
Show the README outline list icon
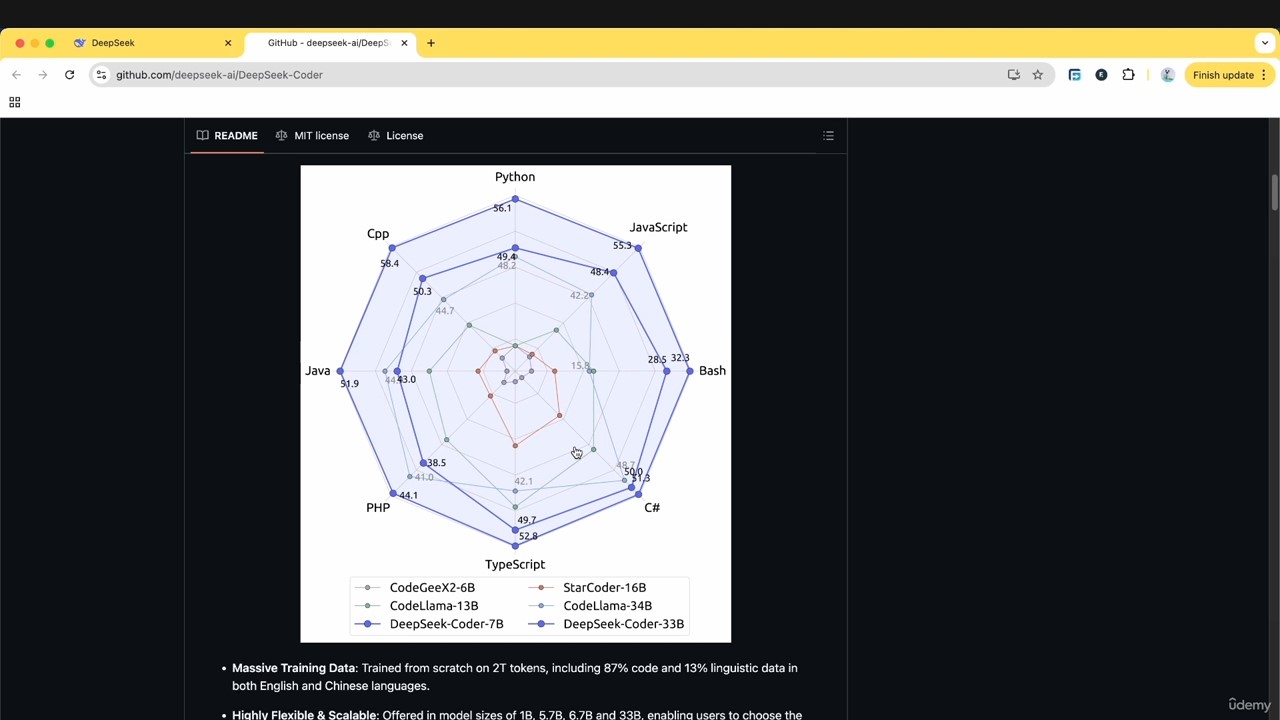(828, 136)
